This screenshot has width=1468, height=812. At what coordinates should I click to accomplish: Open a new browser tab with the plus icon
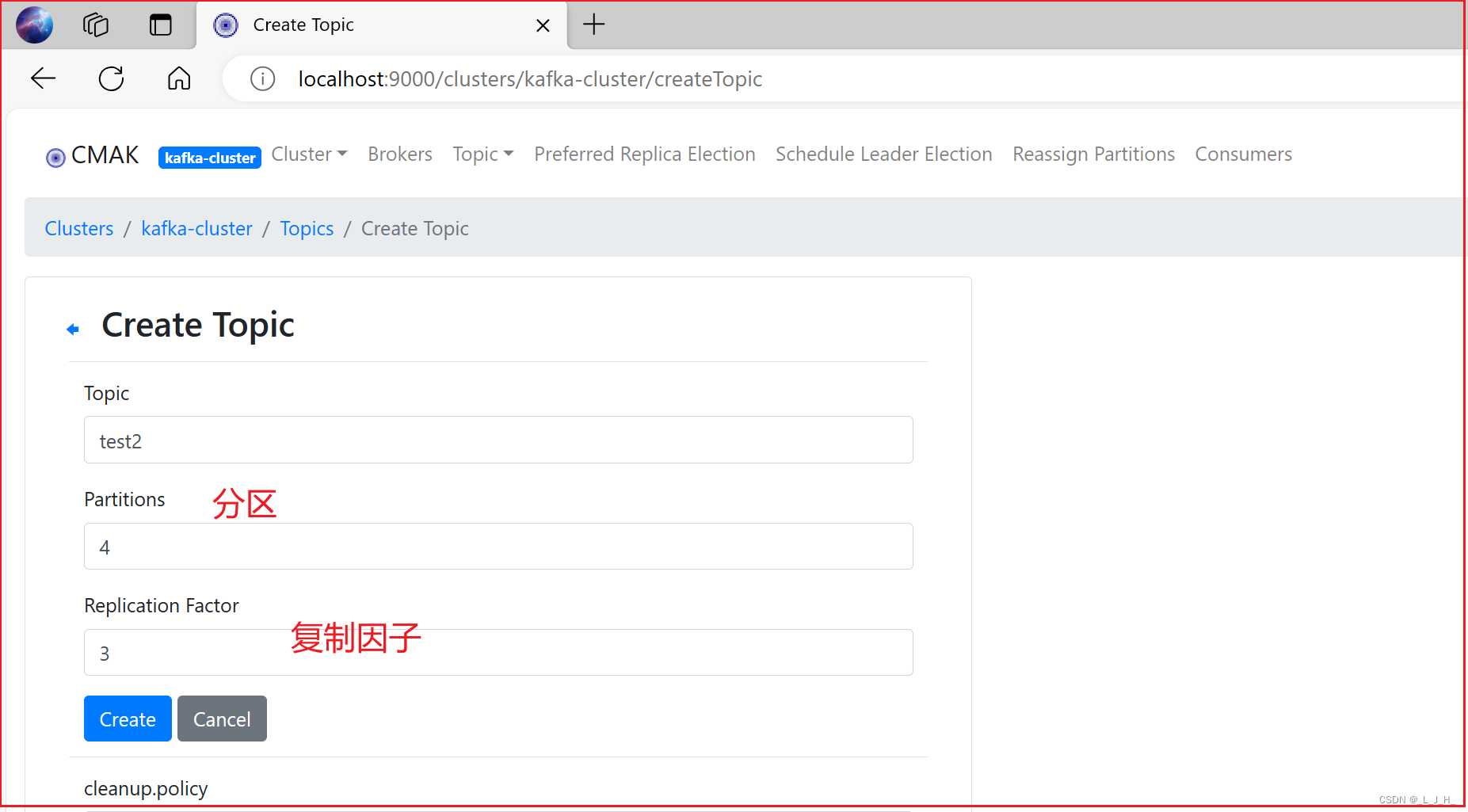593,25
